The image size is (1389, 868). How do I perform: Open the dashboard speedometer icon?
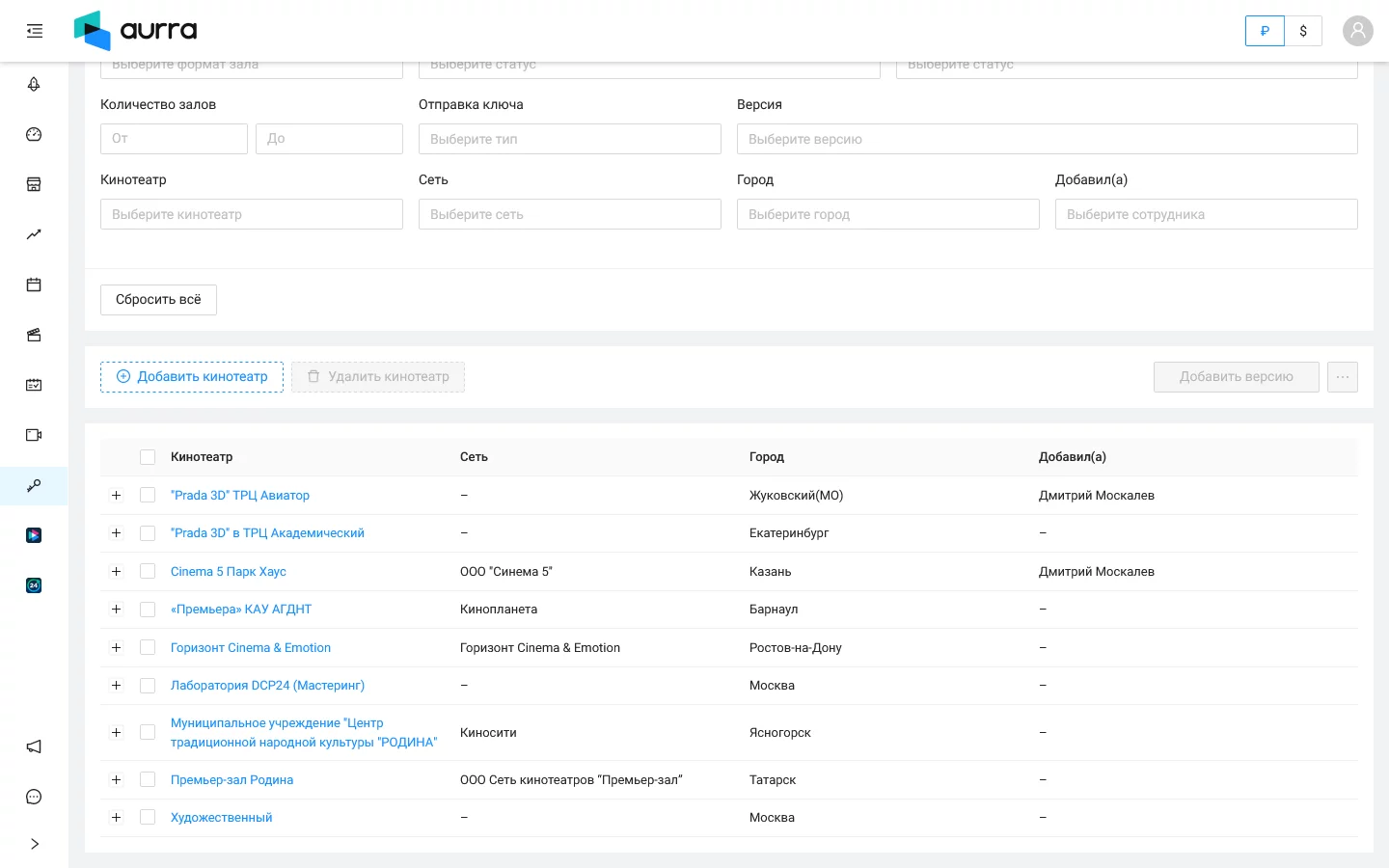coord(34,135)
